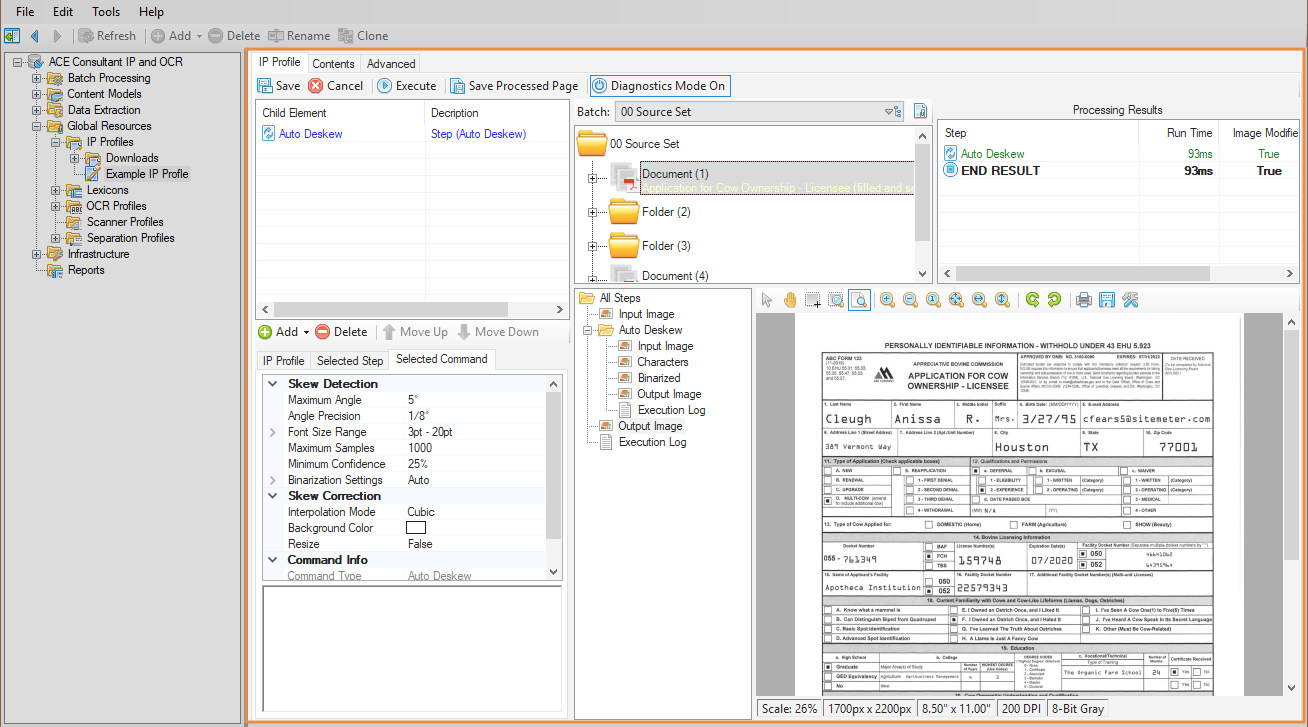This screenshot has height=727, width=1308.
Task: Open the Tools menu
Action: tap(106, 12)
